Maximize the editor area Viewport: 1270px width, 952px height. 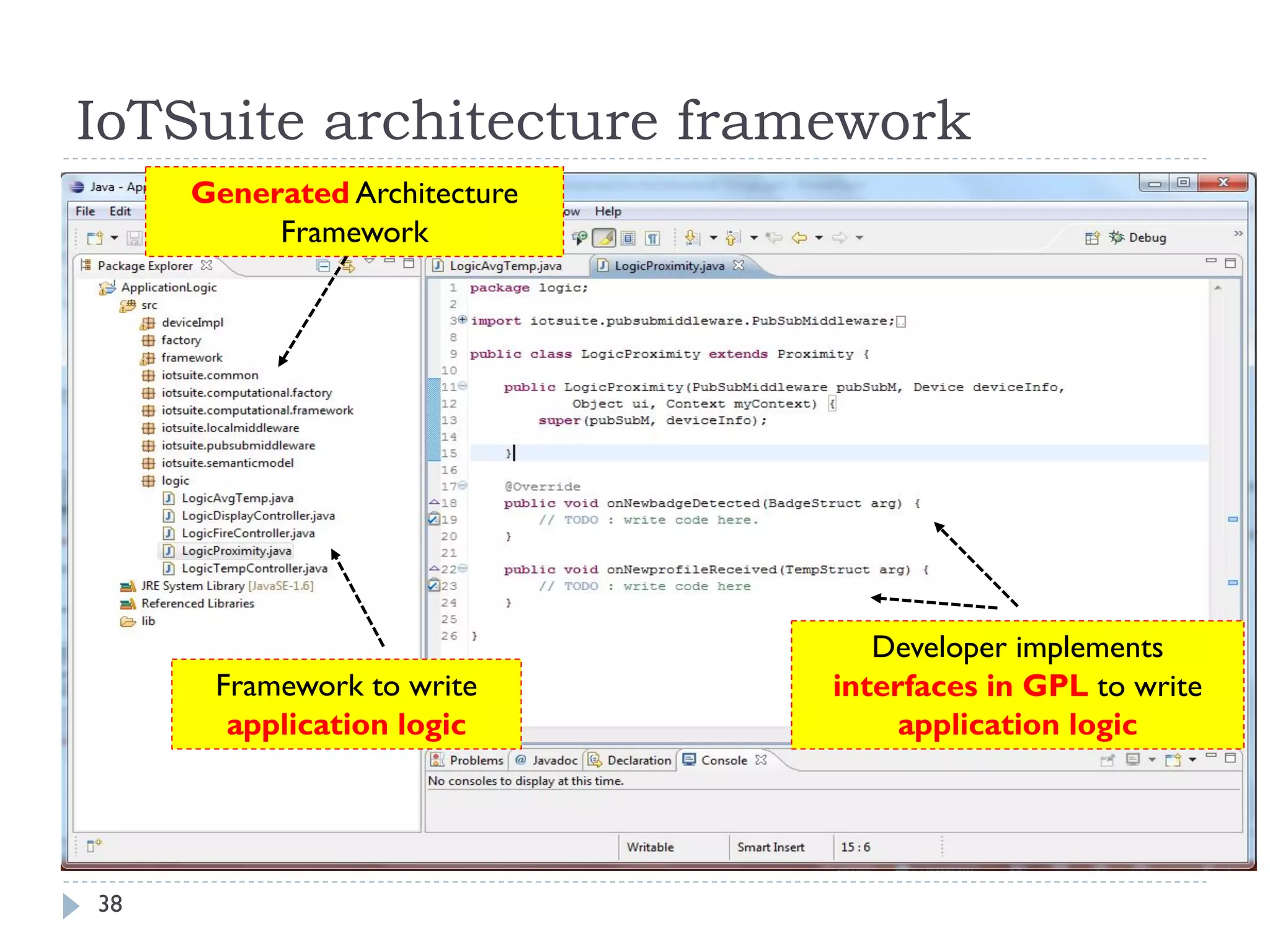[1230, 263]
